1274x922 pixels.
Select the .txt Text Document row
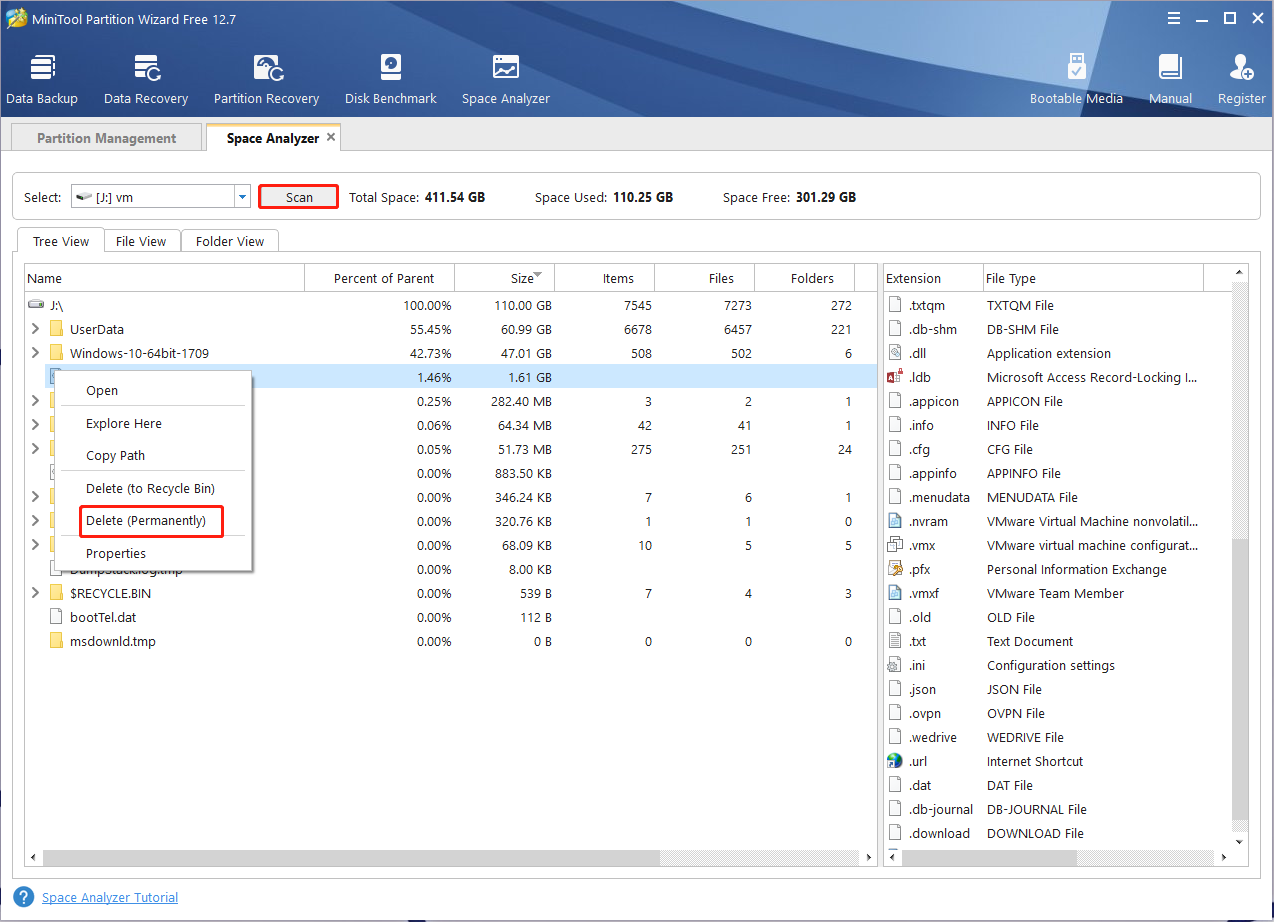pyautogui.click(x=1058, y=641)
